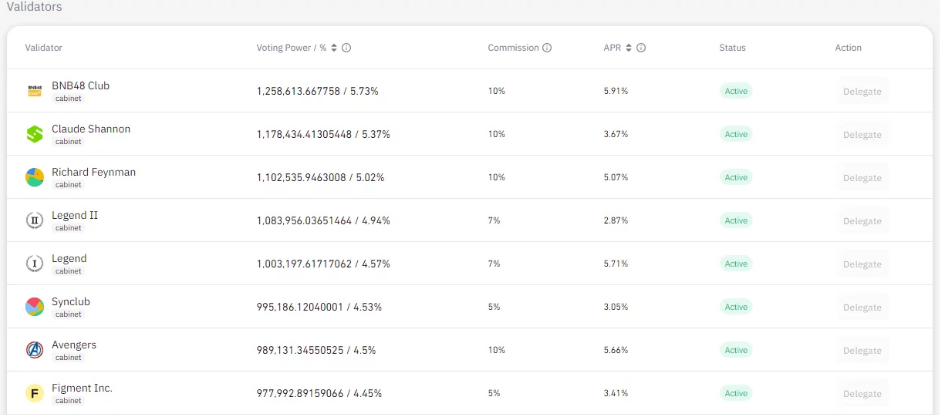Delegate to the Legend validator

point(862,264)
